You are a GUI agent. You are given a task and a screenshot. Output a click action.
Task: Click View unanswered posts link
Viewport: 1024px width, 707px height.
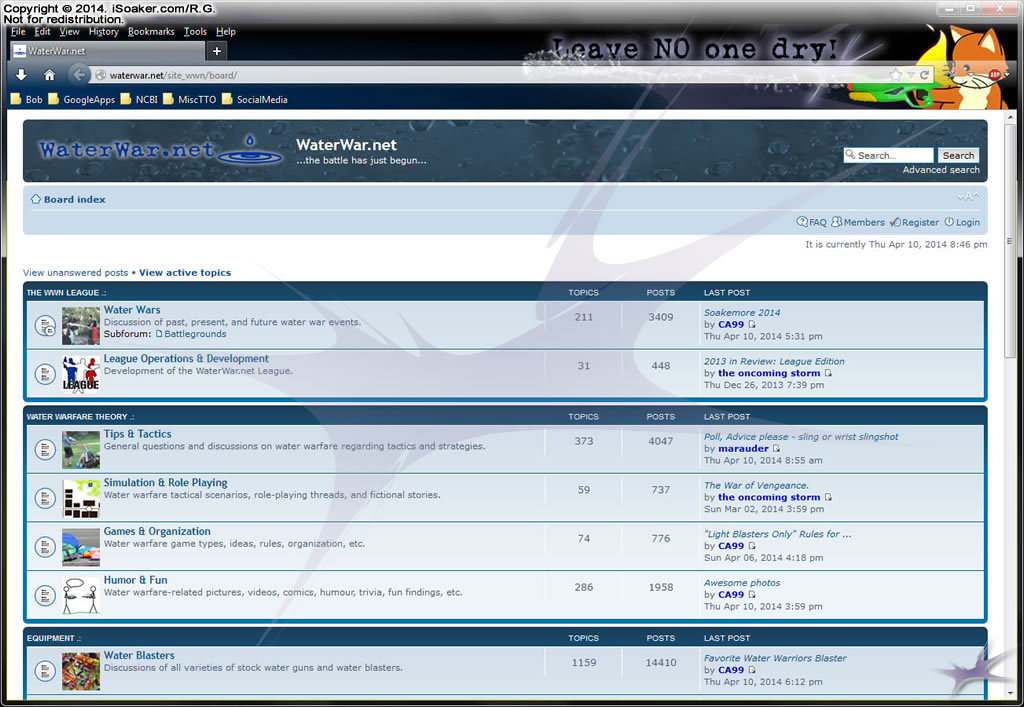point(76,273)
